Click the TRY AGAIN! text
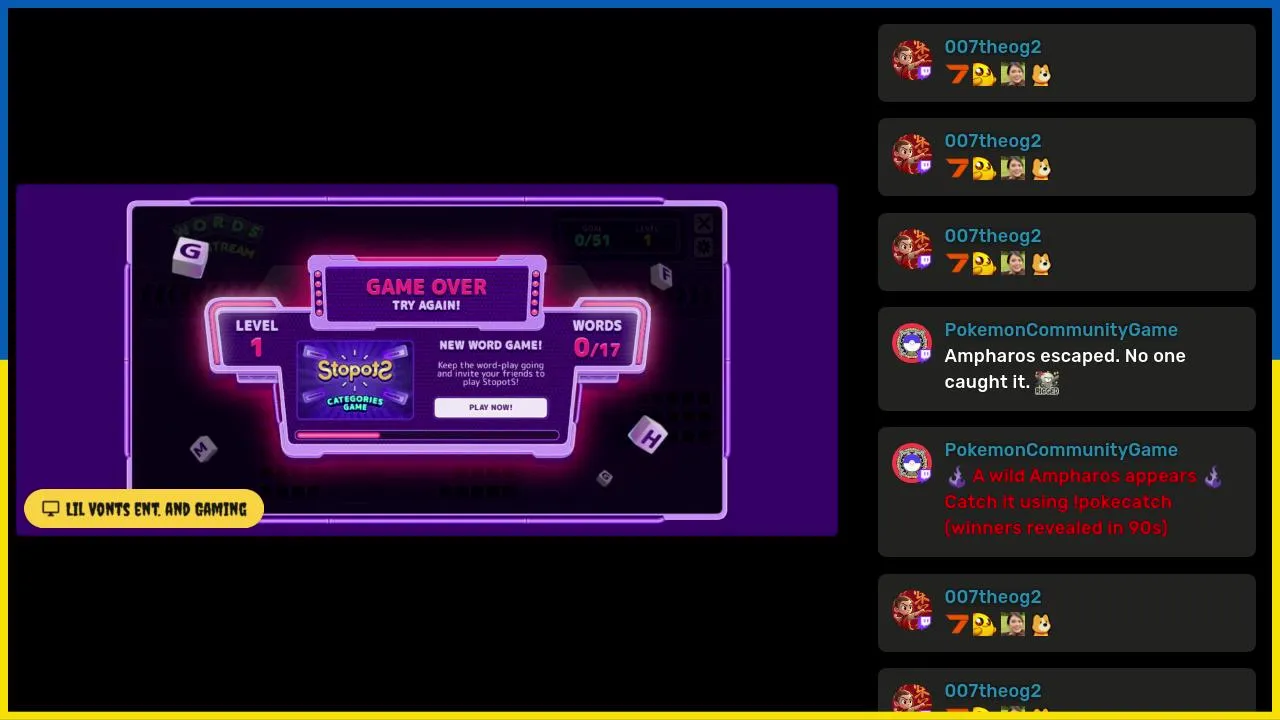1280x720 pixels. coord(426,306)
